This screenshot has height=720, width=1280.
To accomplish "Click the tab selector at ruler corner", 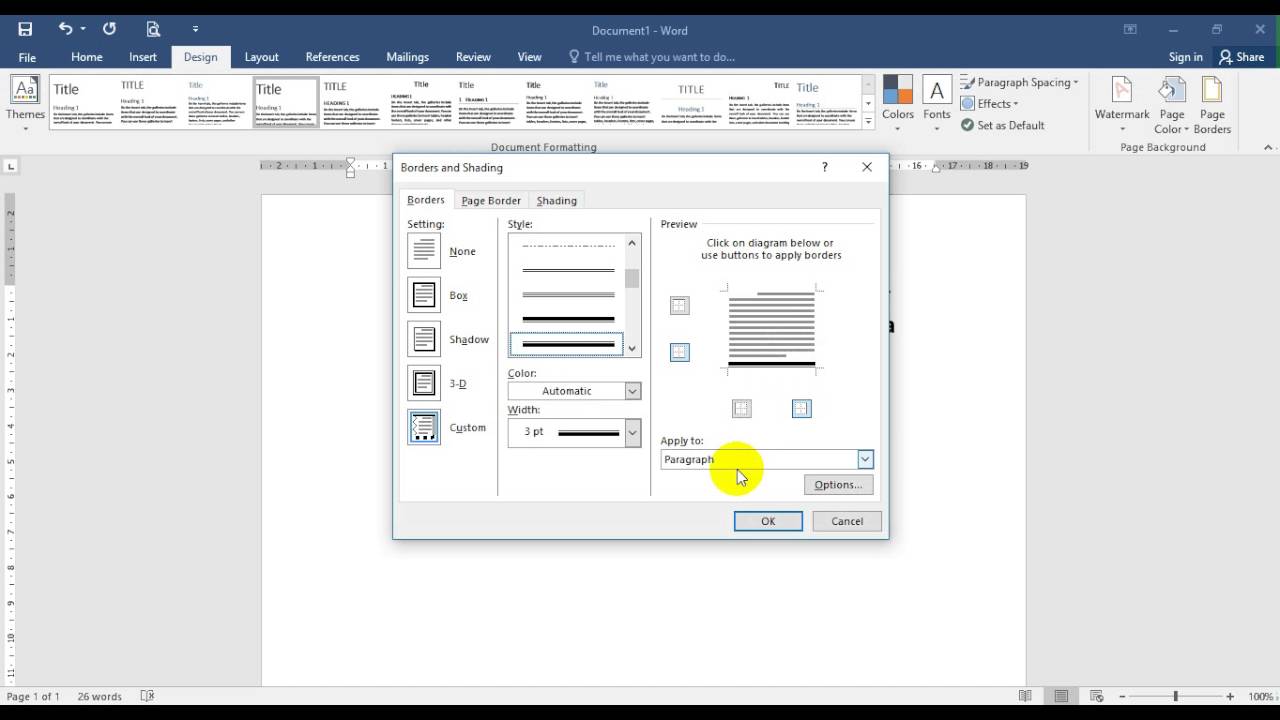I will pos(11,166).
